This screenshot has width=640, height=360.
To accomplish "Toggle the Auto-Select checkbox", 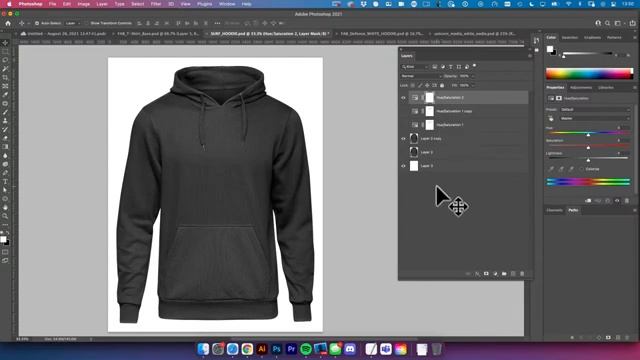I will point(37,23).
